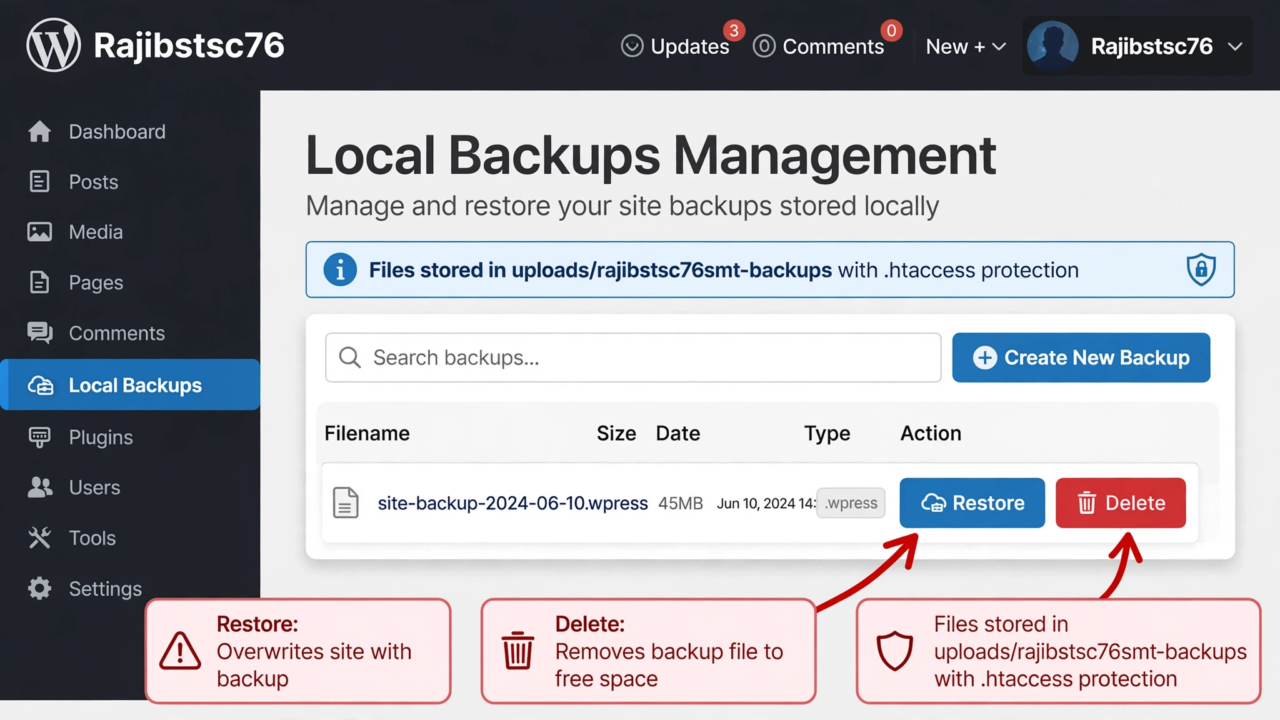Click the Posts document icon
The height and width of the screenshot is (720, 1280).
(39, 182)
